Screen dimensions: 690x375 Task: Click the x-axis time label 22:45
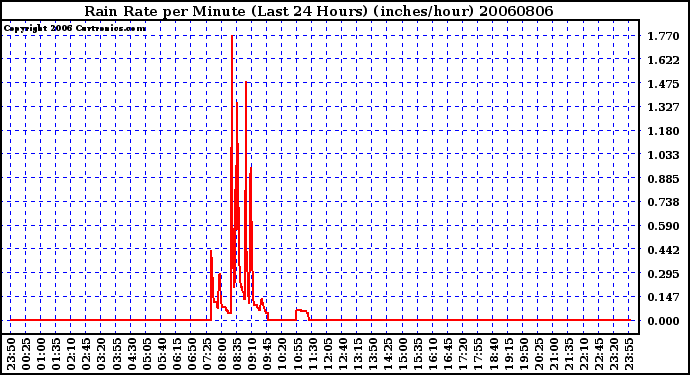pyautogui.click(x=600, y=354)
